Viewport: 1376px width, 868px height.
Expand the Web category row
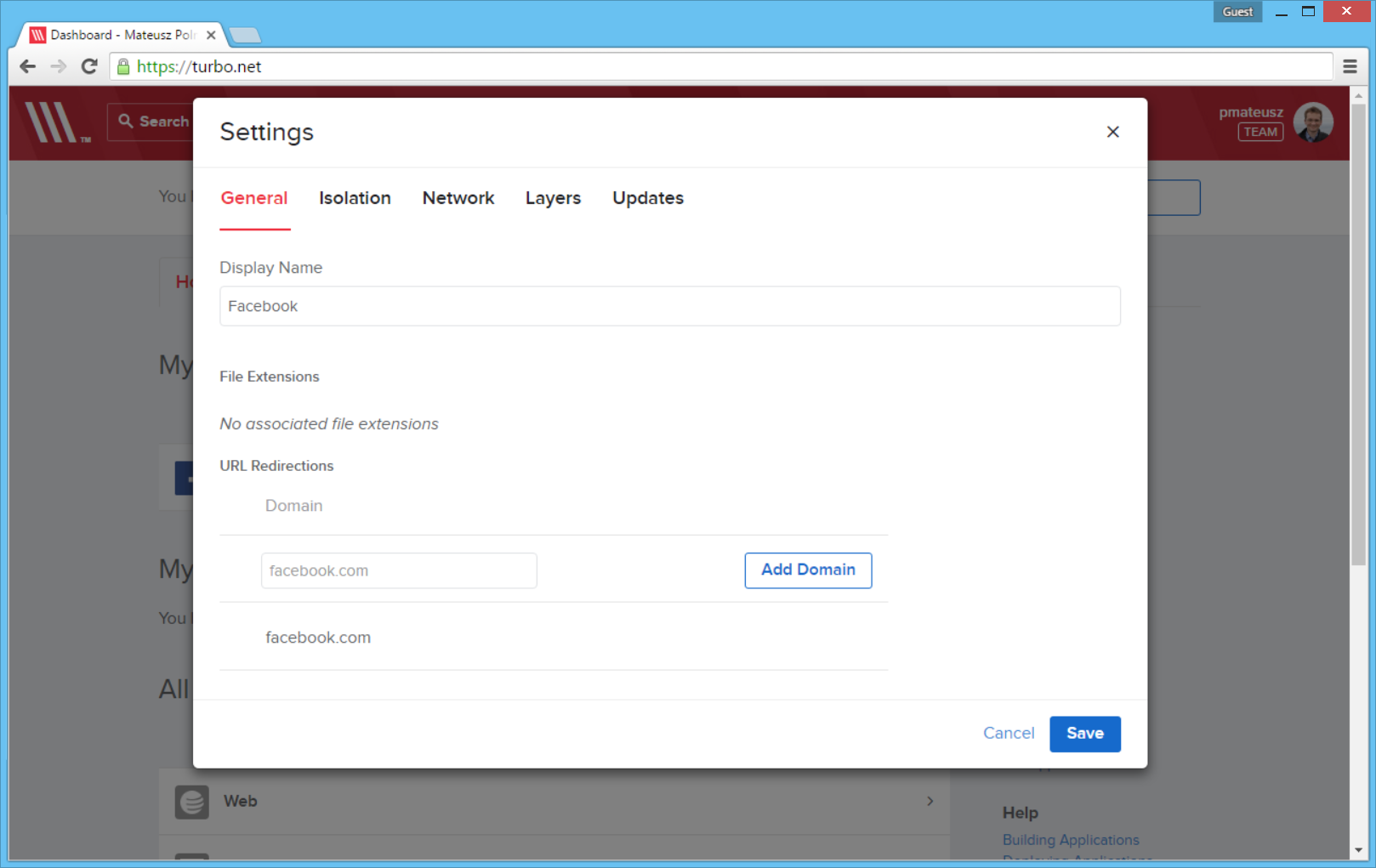point(930,801)
